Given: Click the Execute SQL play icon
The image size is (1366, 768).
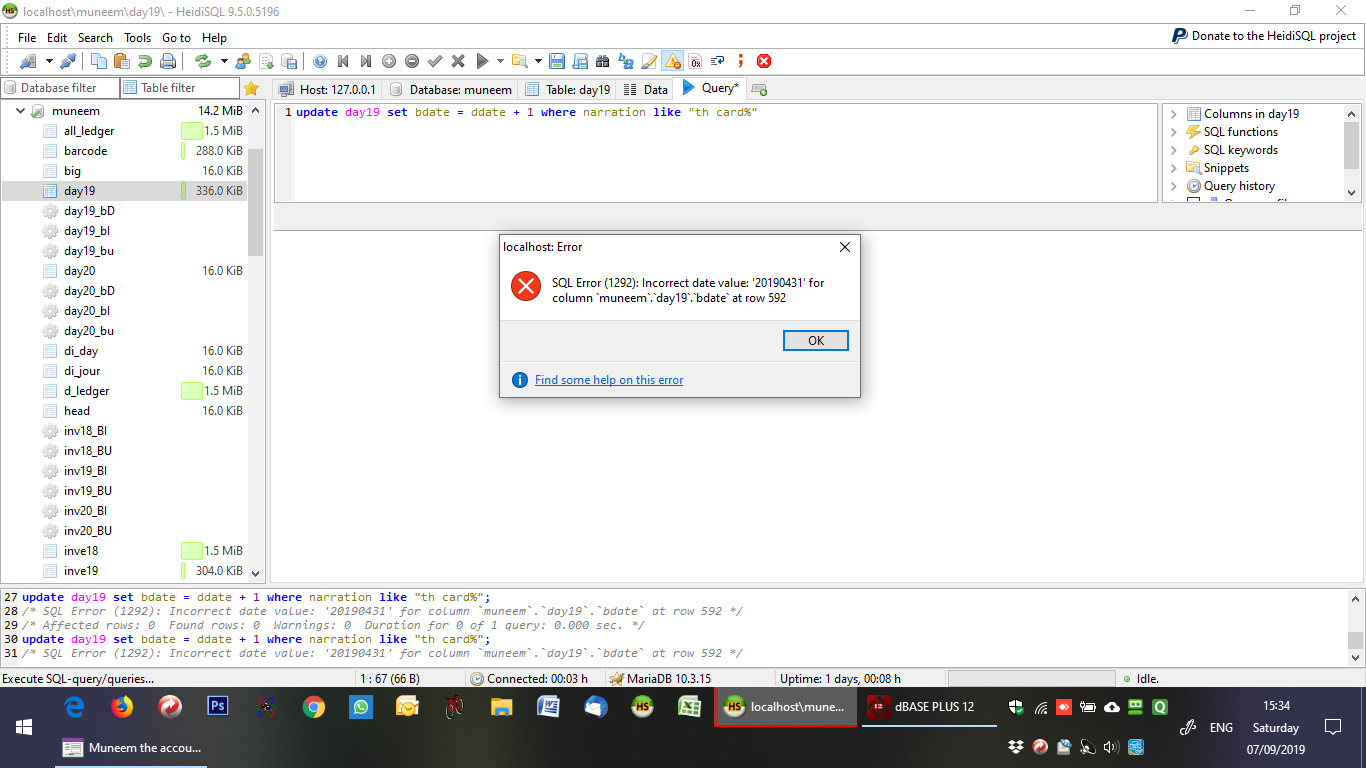Looking at the screenshot, I should pos(482,61).
